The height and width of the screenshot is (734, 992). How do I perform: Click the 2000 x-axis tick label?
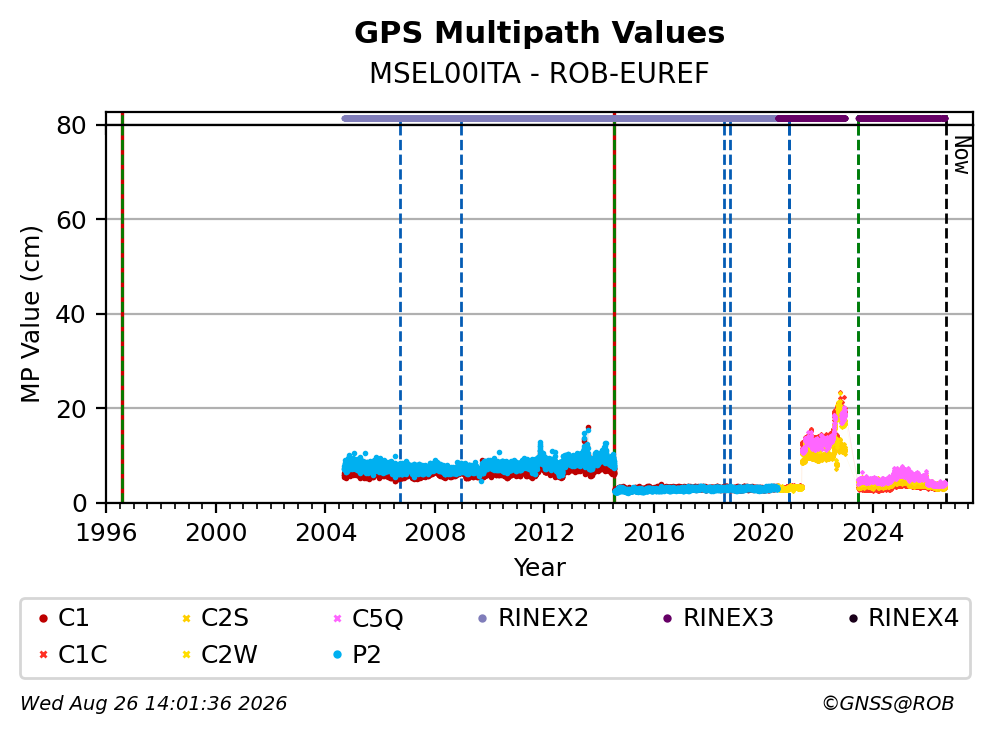click(x=216, y=533)
